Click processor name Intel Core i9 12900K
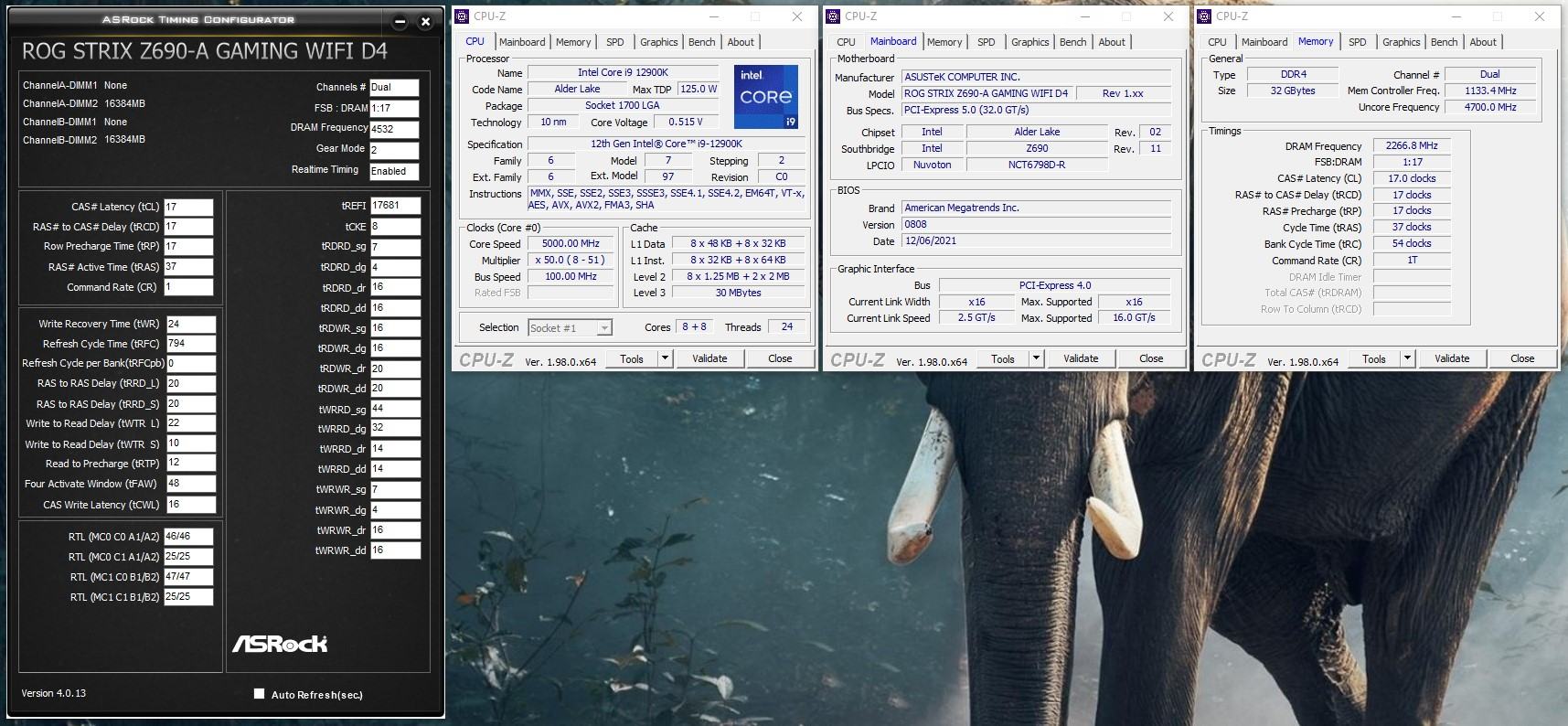The width and height of the screenshot is (1568, 726). click(623, 72)
